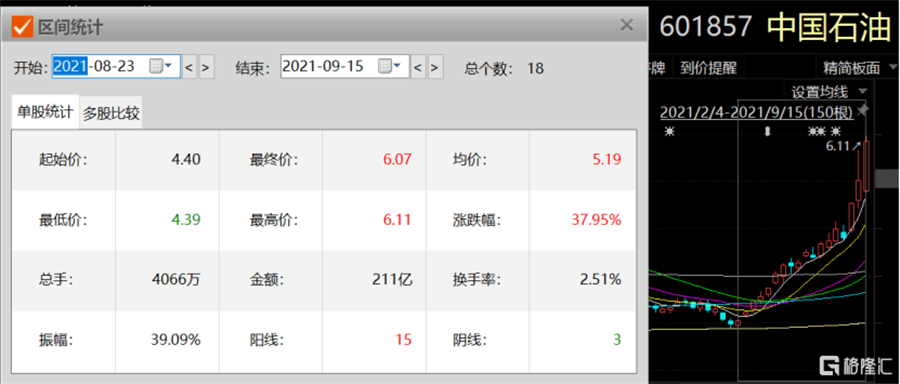Expand the 精简板面 dropdown
900x384 pixels.
point(894,68)
